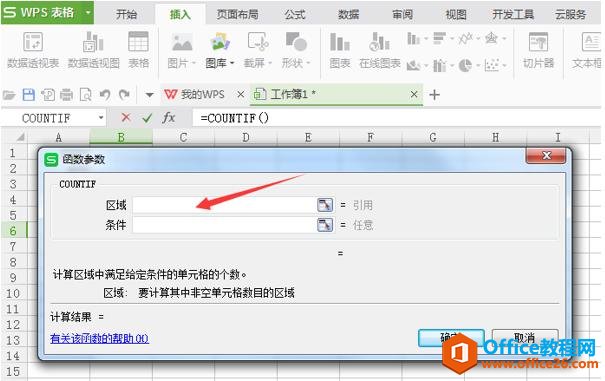Screen dimensions: 605x381
Task: Redo the last action
Action: coord(124,95)
